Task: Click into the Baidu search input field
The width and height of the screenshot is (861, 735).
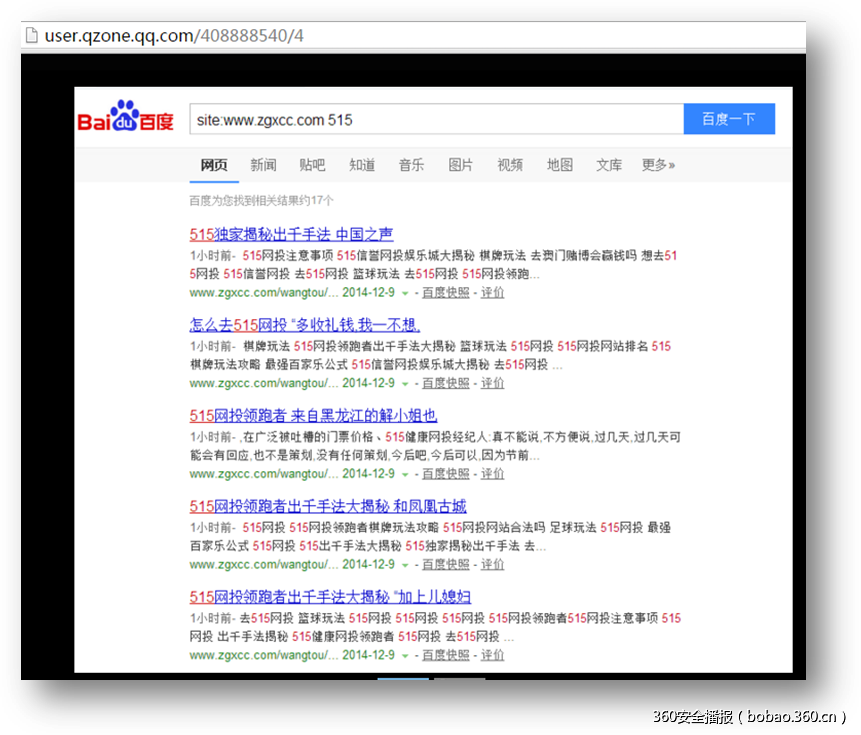Action: pos(430,118)
